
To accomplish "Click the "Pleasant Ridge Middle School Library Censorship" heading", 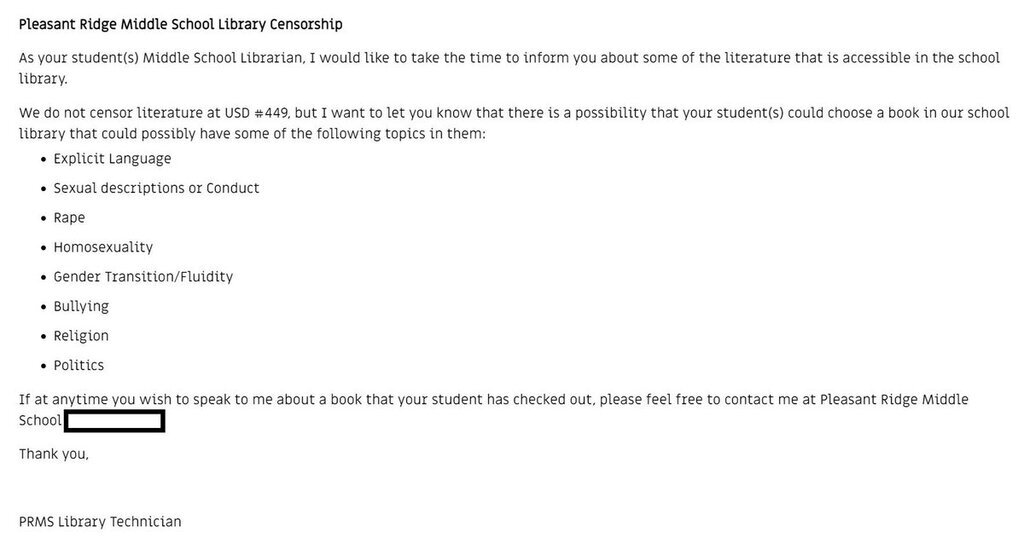I will coord(180,25).
